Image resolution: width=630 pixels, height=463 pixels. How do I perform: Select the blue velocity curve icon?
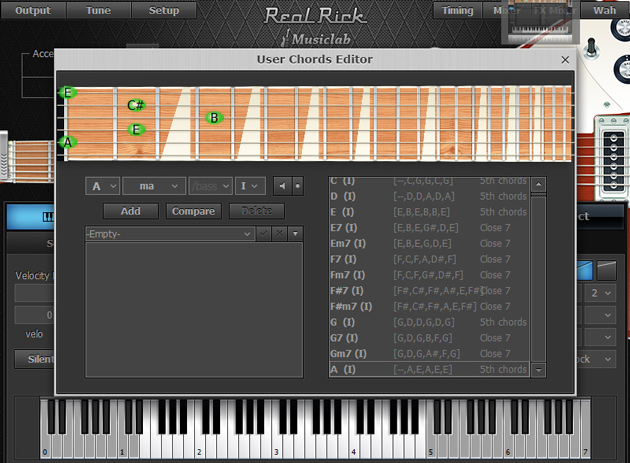(x=585, y=270)
